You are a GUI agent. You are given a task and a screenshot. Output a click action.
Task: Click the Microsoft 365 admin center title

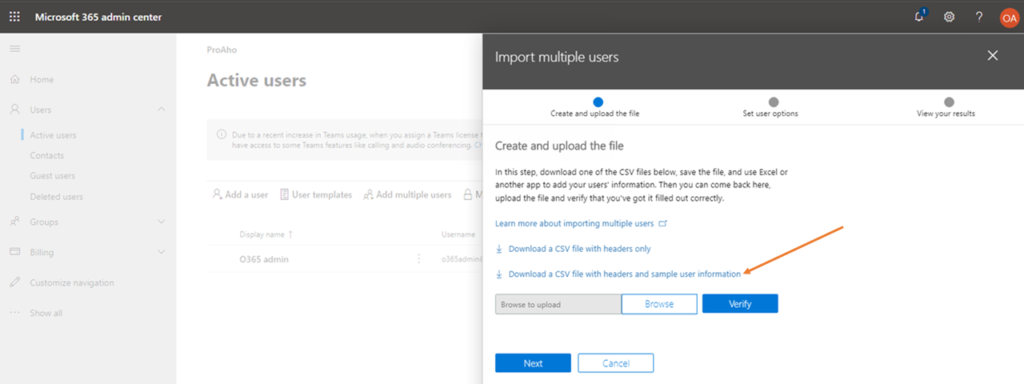tap(98, 17)
